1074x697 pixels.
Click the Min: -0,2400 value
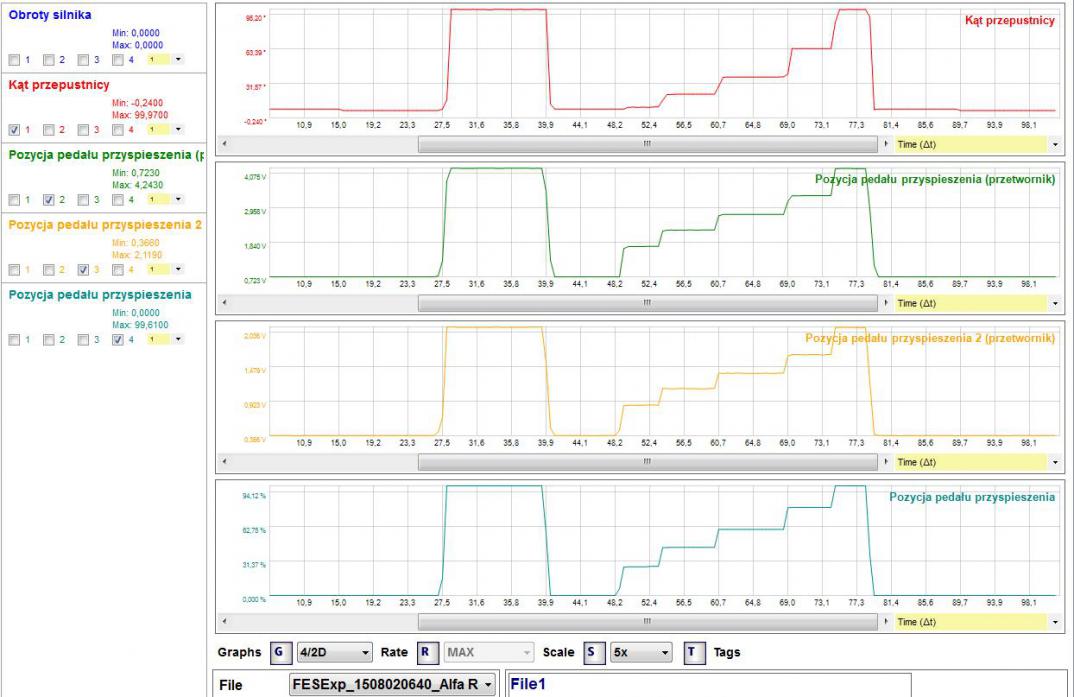point(138,103)
